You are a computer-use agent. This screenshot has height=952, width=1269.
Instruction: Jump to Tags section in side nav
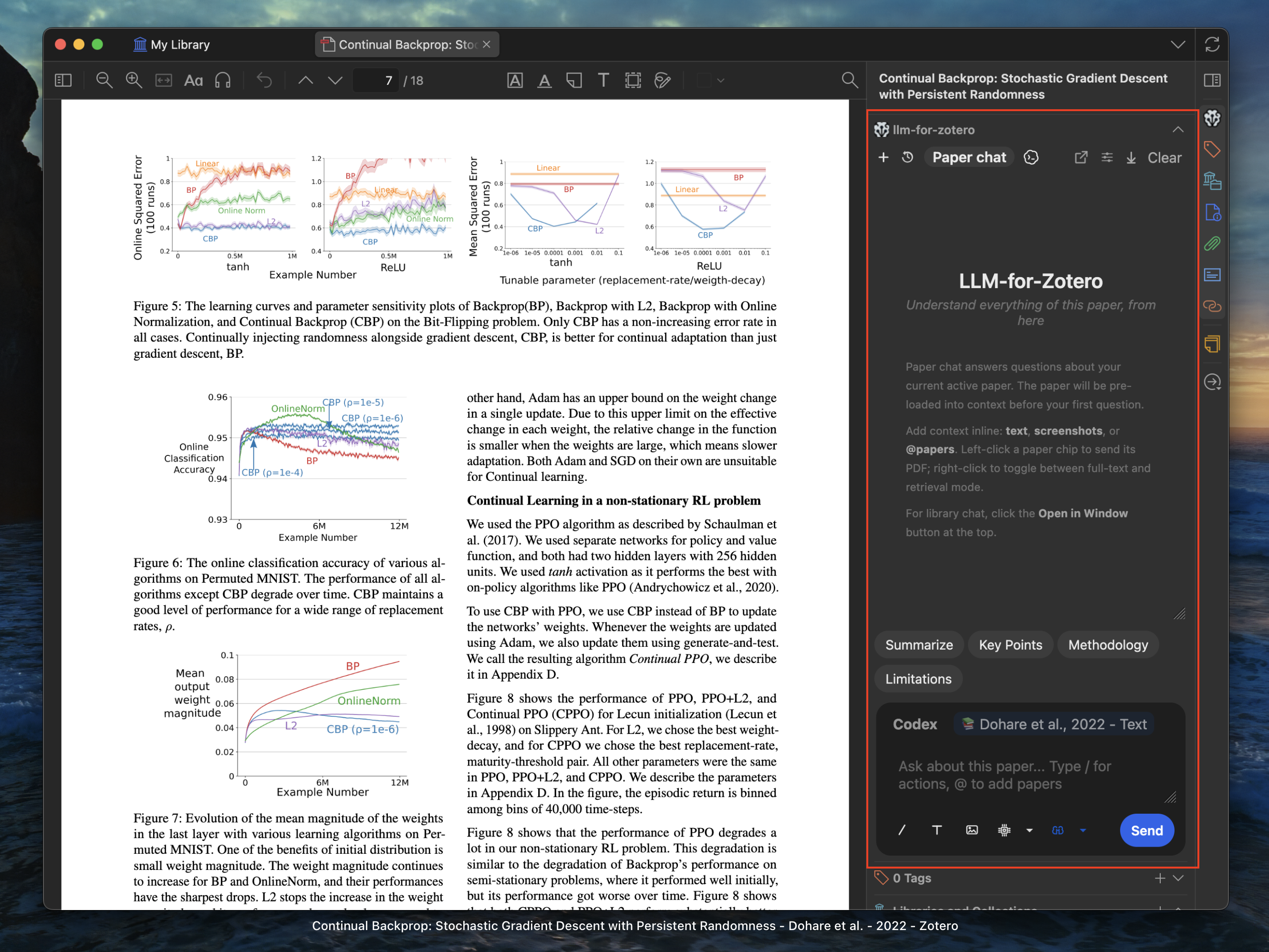[x=1212, y=150]
